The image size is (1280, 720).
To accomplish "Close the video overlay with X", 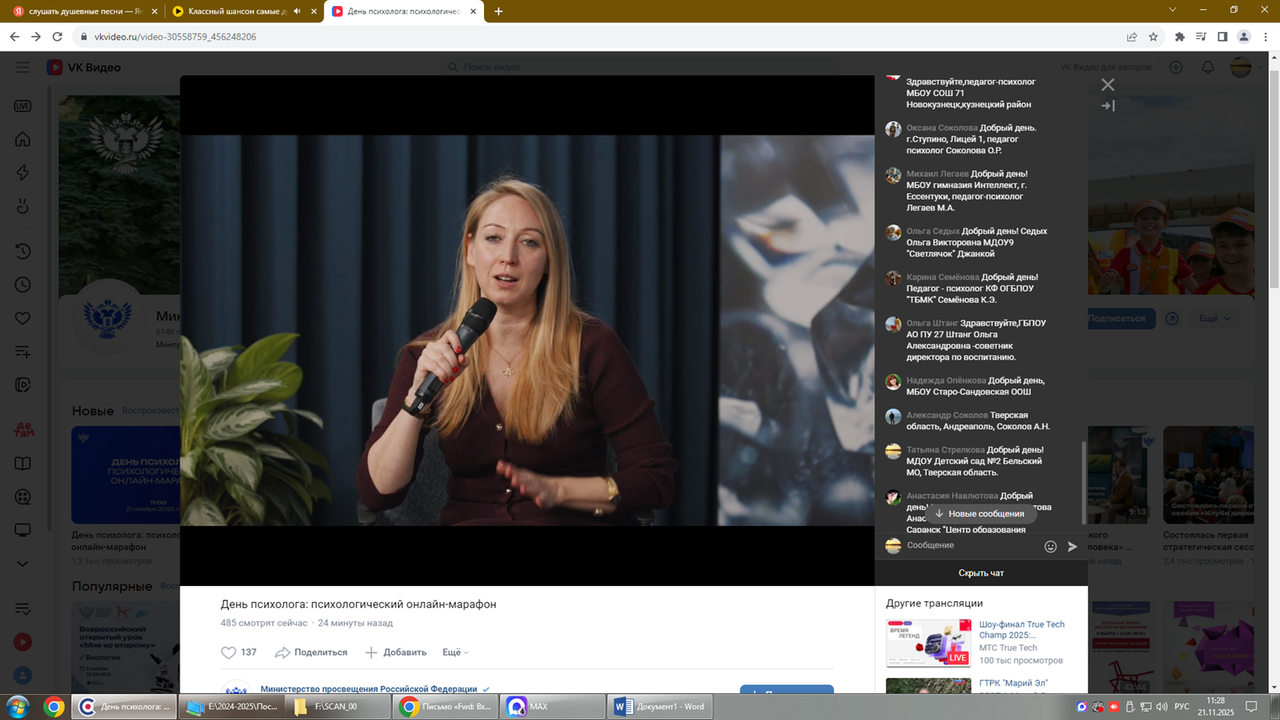I will click(x=1108, y=84).
